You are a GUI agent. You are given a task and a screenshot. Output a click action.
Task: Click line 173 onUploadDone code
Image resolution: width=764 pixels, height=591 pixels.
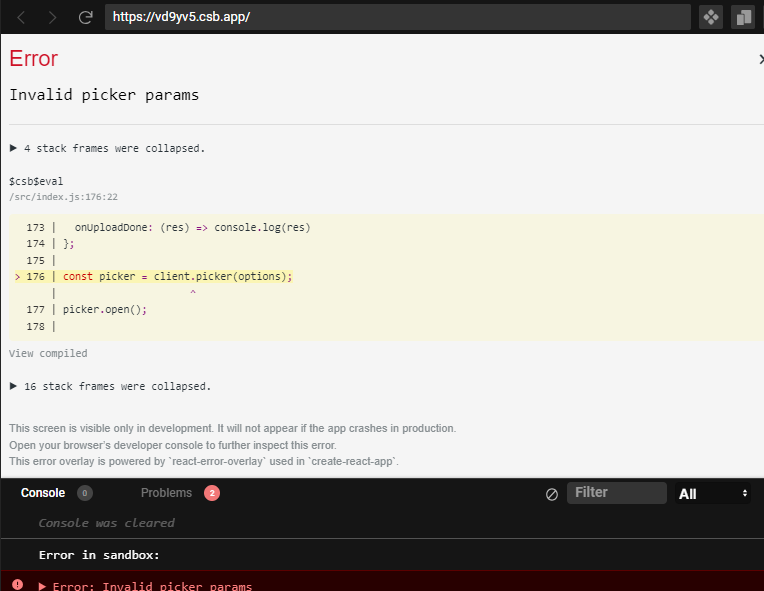coord(192,228)
